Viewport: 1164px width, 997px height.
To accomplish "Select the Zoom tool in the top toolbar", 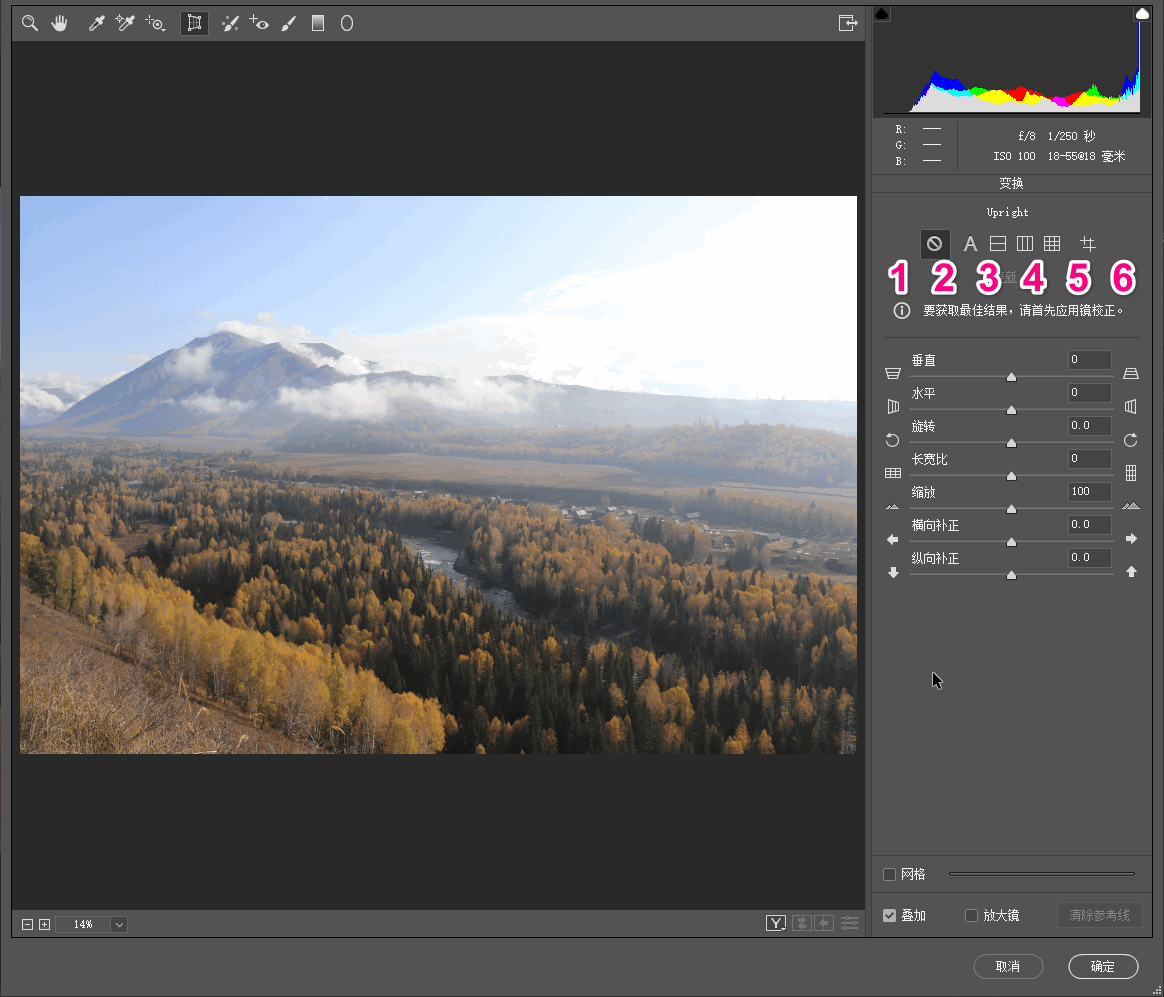I will click(x=30, y=23).
